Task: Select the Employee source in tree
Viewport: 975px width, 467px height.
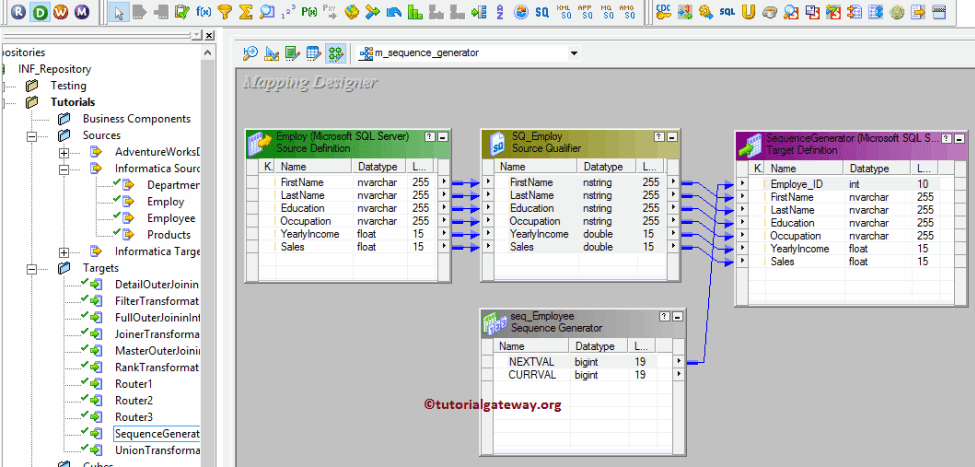Action: [x=171, y=218]
